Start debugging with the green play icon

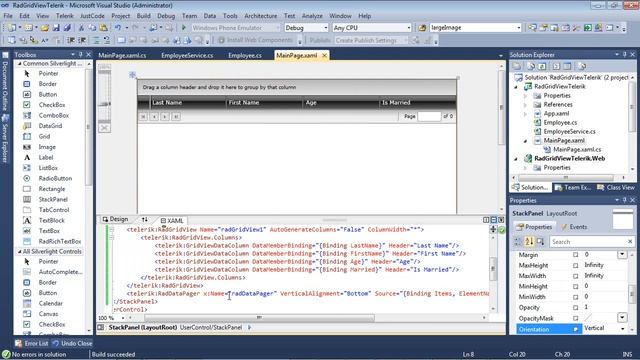click(x=184, y=28)
